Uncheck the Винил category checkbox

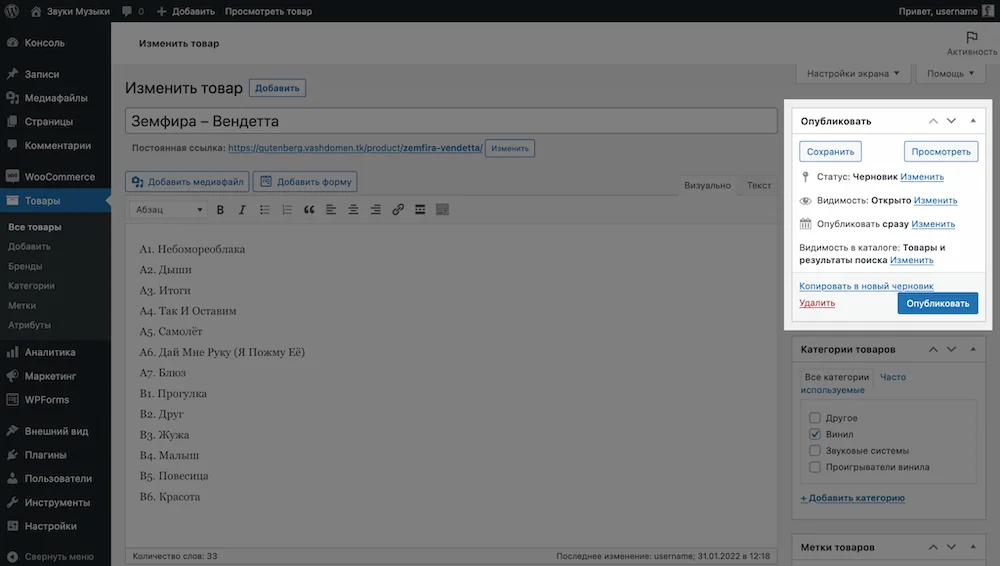pos(814,434)
